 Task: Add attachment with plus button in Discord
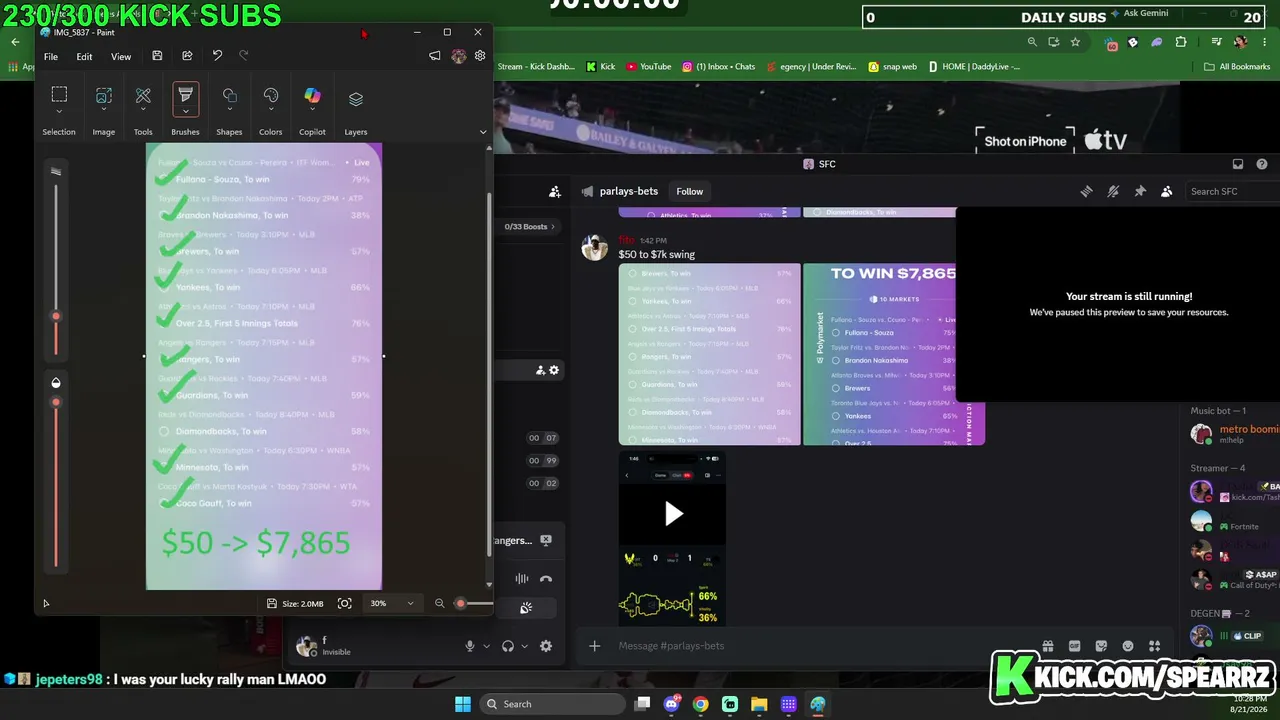[594, 646]
